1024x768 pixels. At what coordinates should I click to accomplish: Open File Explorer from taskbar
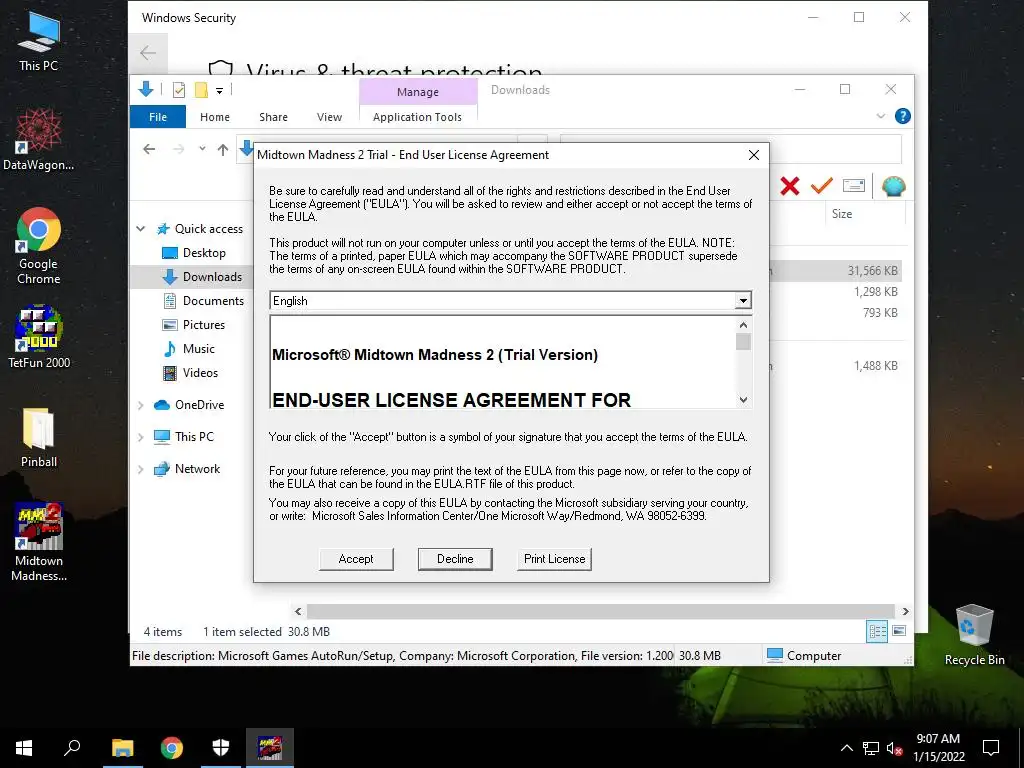(122, 748)
